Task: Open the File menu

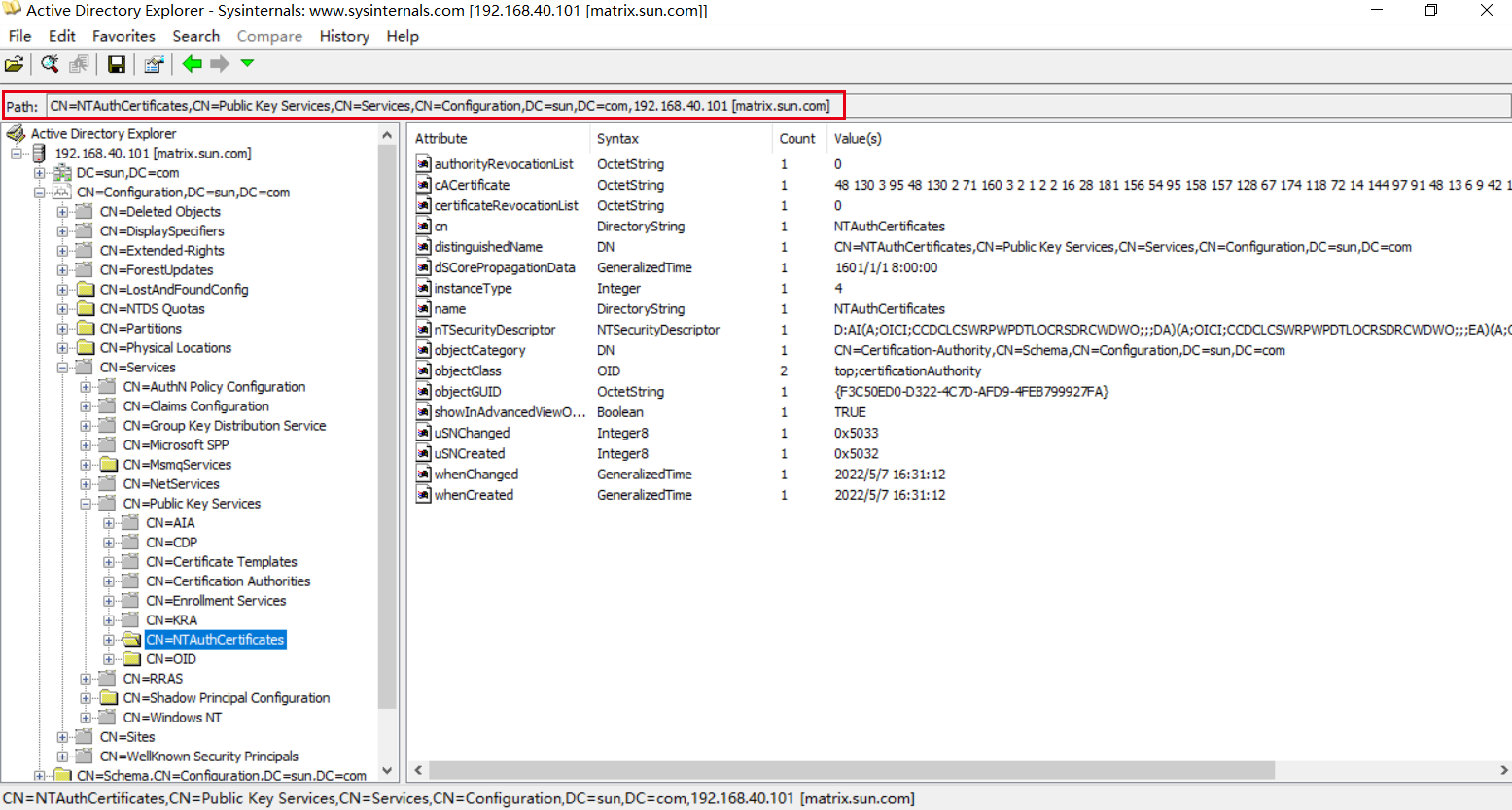Action: 19,36
